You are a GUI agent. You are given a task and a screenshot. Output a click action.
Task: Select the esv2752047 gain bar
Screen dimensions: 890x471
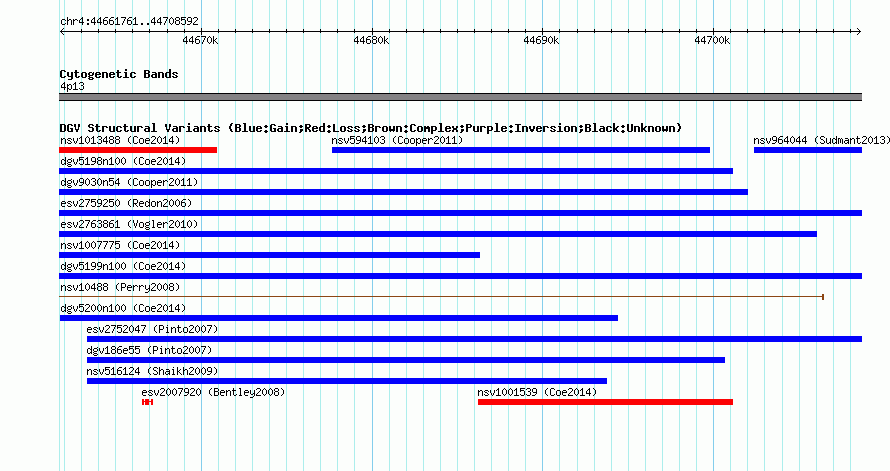coord(475,339)
